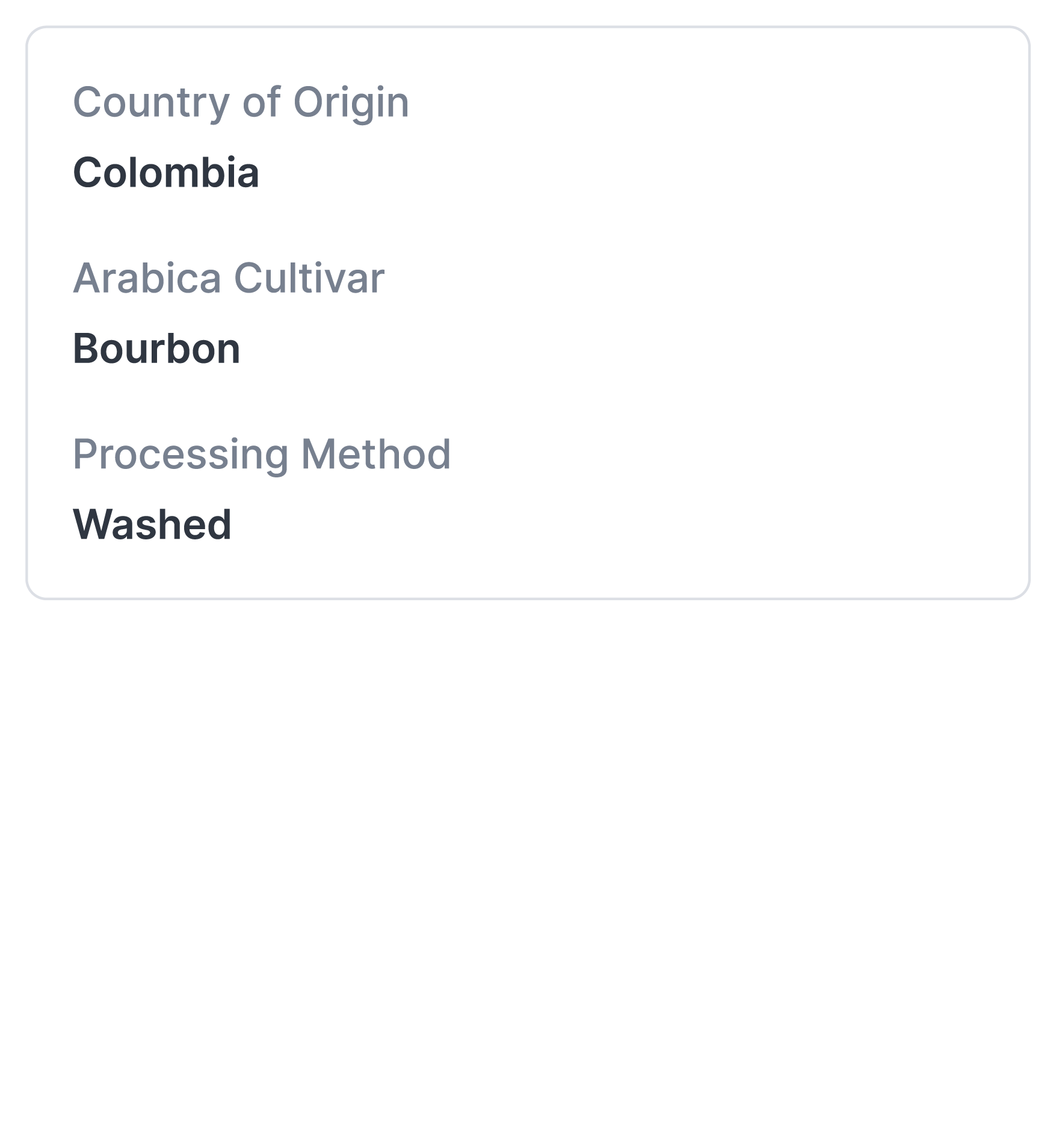Select the Bourbon cultivar value
Image resolution: width=1056 pixels, height=1148 pixels.
(156, 349)
